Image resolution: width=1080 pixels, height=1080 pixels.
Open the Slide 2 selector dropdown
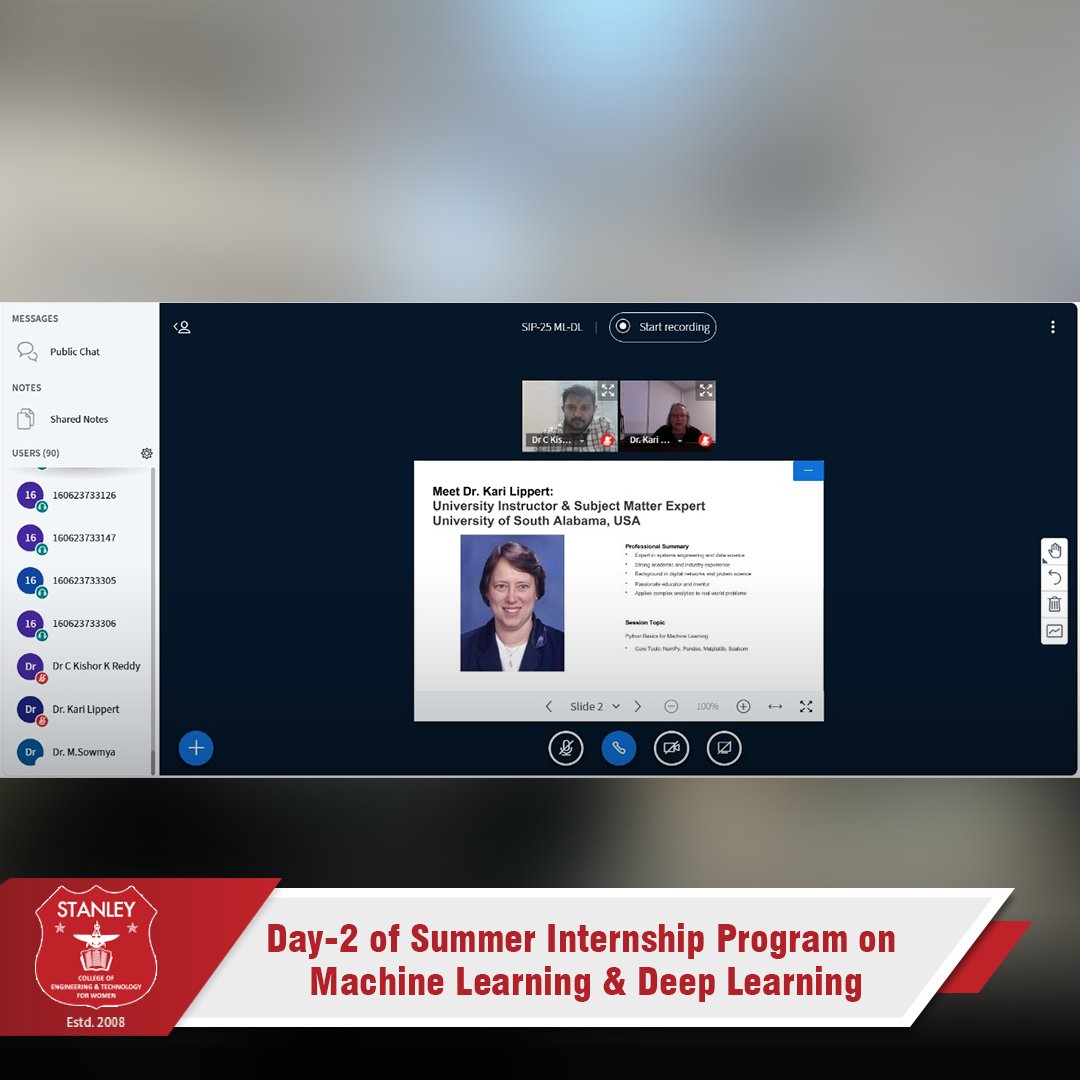594,707
